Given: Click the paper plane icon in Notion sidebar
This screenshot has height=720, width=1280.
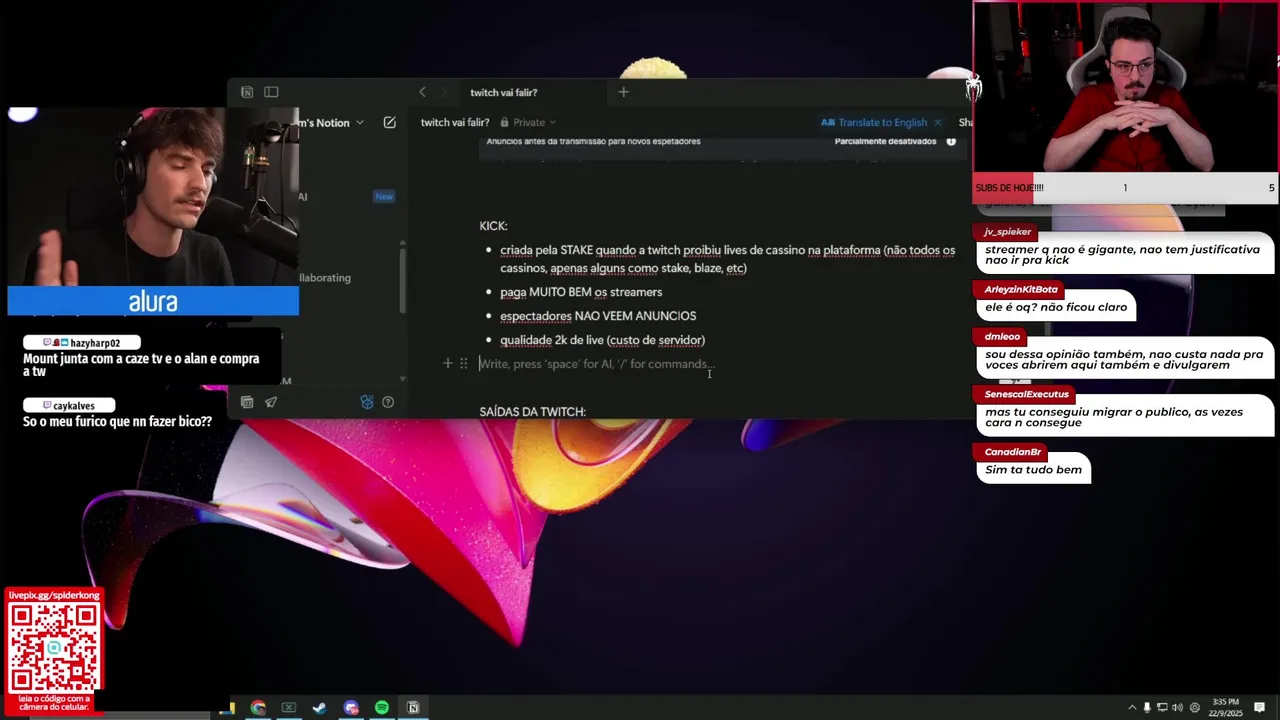Looking at the screenshot, I should (x=271, y=402).
